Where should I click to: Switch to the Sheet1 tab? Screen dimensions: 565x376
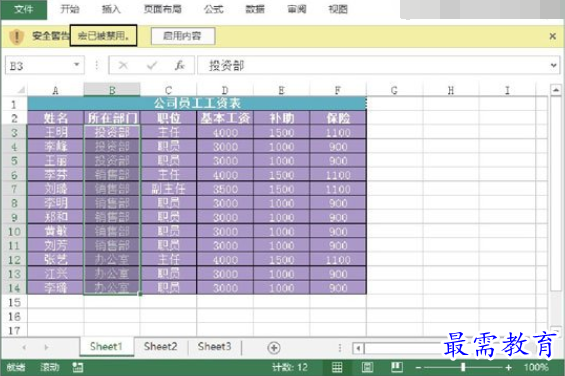tap(106, 347)
